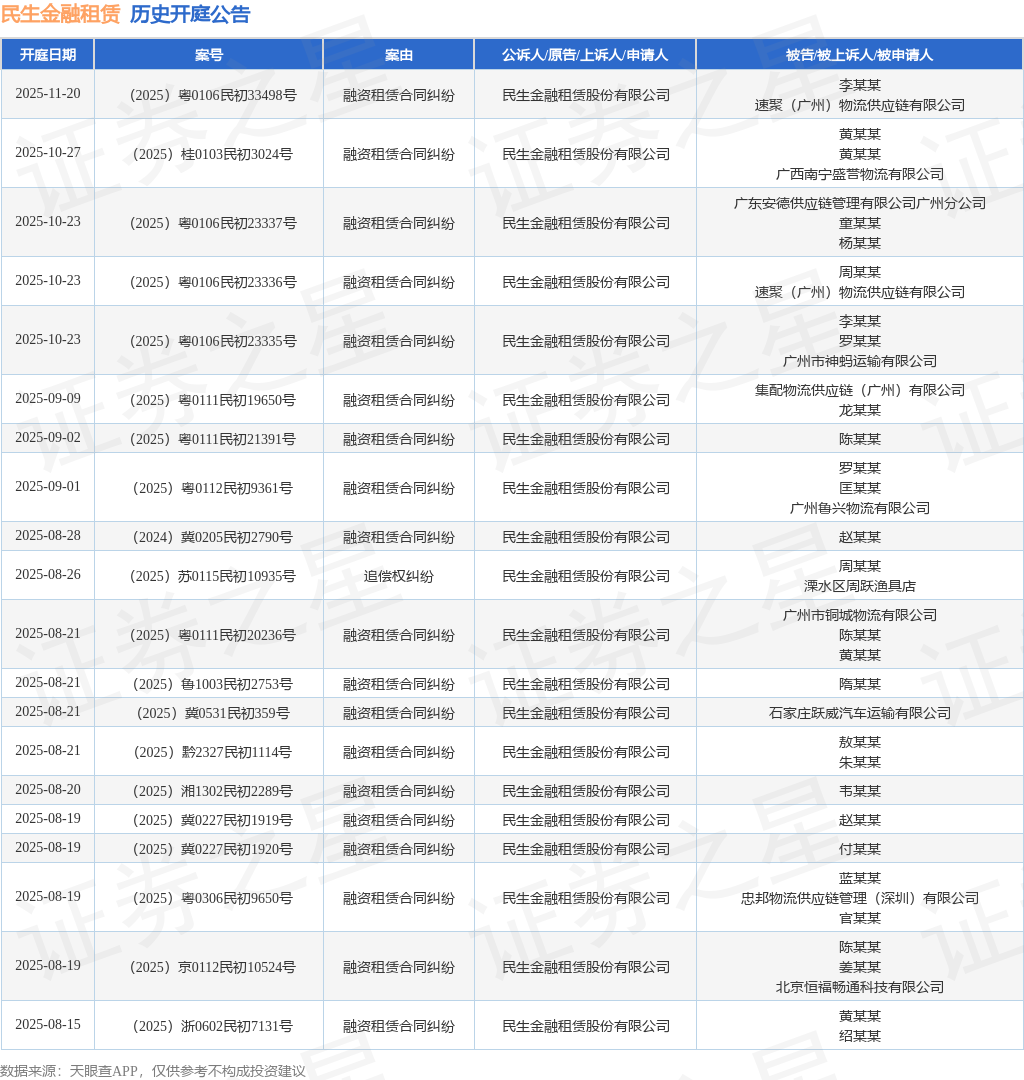Click defendant 蓝某某
Viewport: 1024px width, 1080px height.
pos(859,879)
